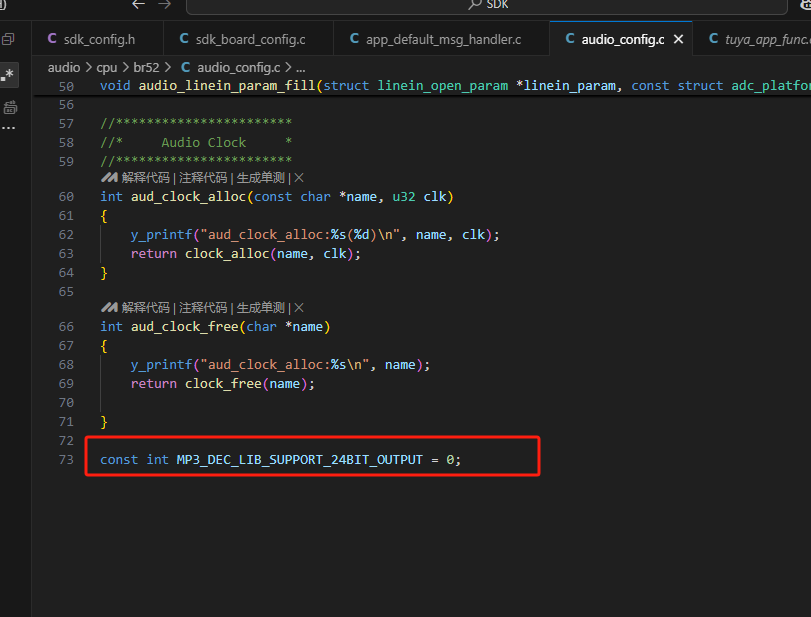Go back with the left arrow
This screenshot has height=617, width=811.
138,5
